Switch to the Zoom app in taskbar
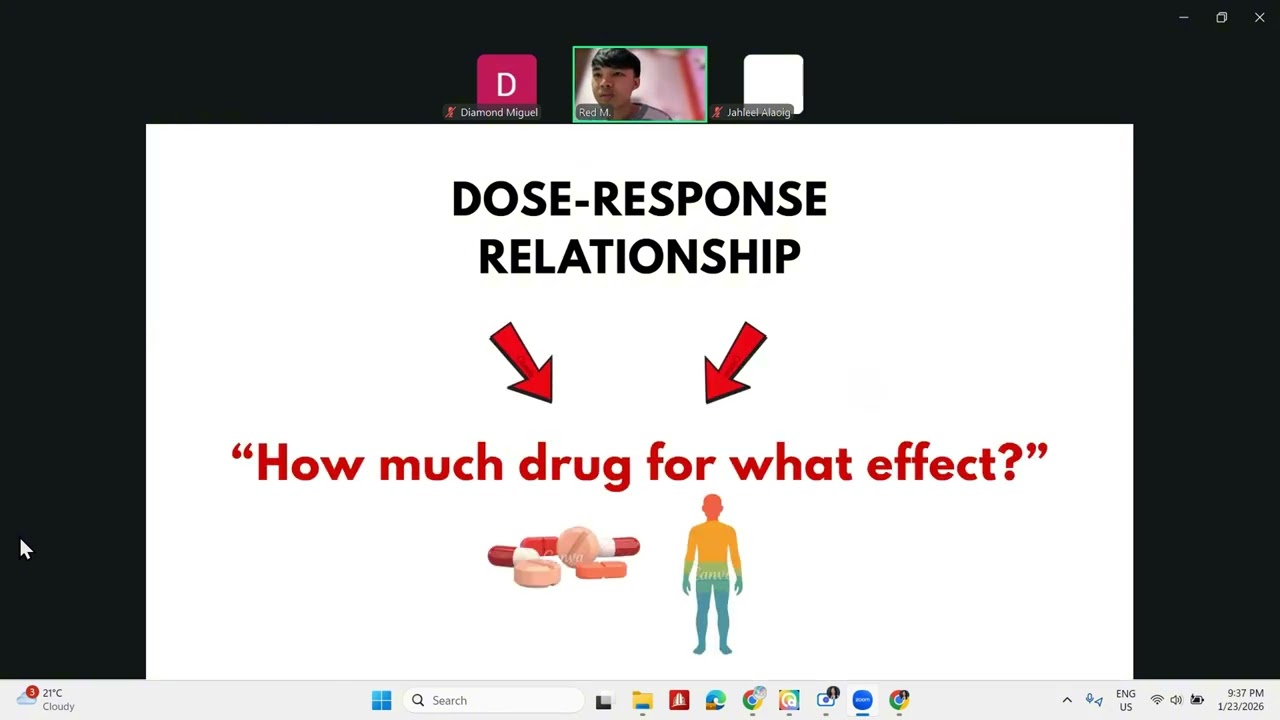The image size is (1280, 720). [862, 700]
